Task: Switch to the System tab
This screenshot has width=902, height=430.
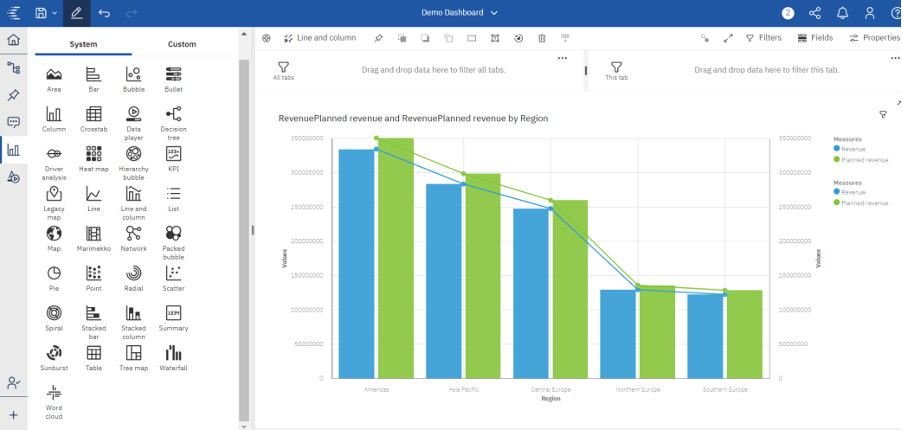Action: 83,44
